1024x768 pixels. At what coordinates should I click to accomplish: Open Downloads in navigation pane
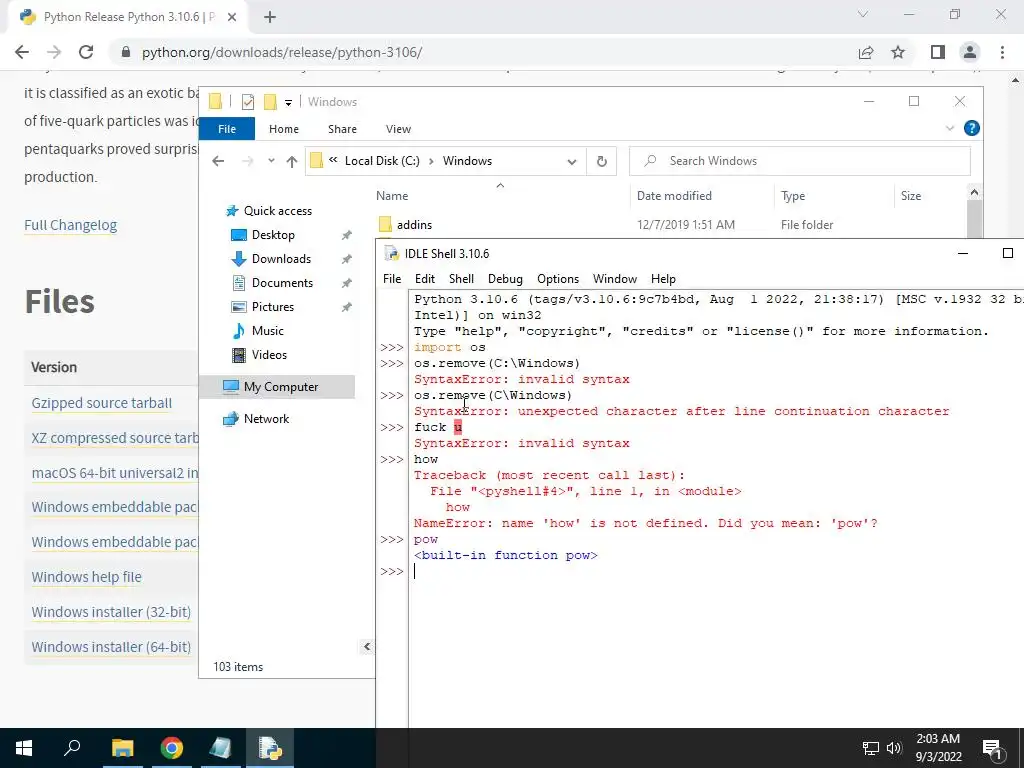281,259
